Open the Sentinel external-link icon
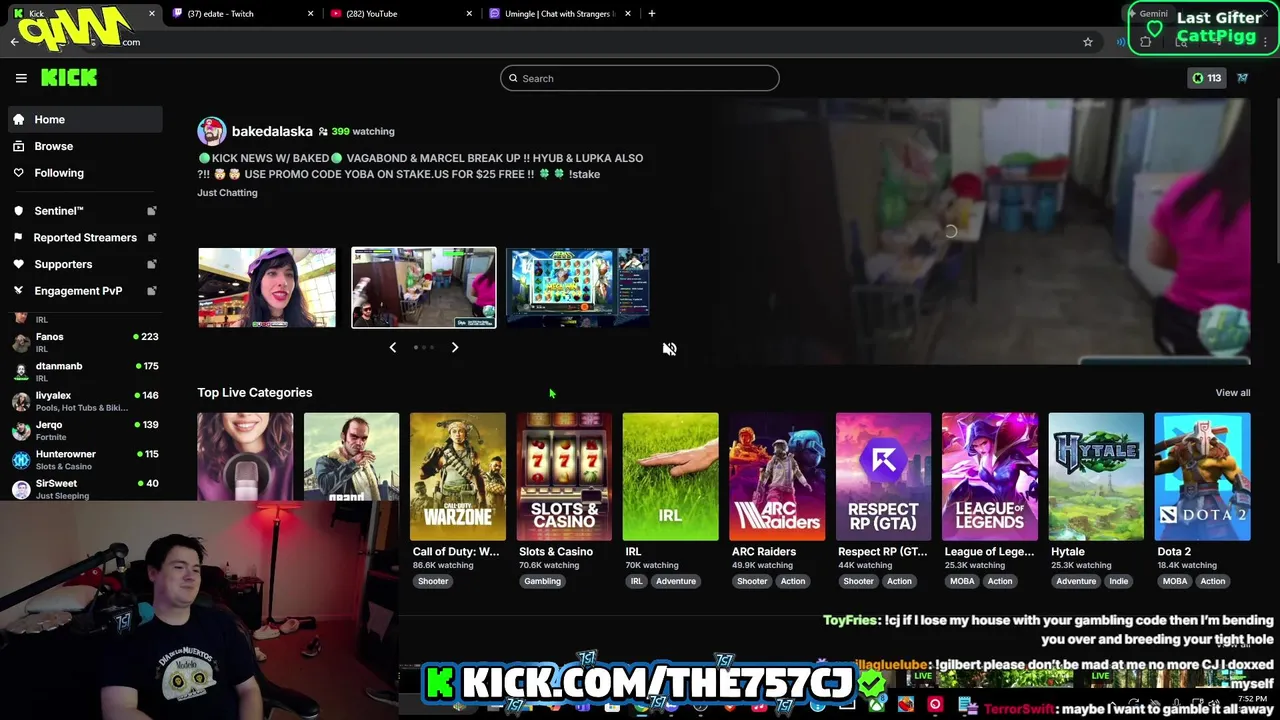 pos(152,211)
